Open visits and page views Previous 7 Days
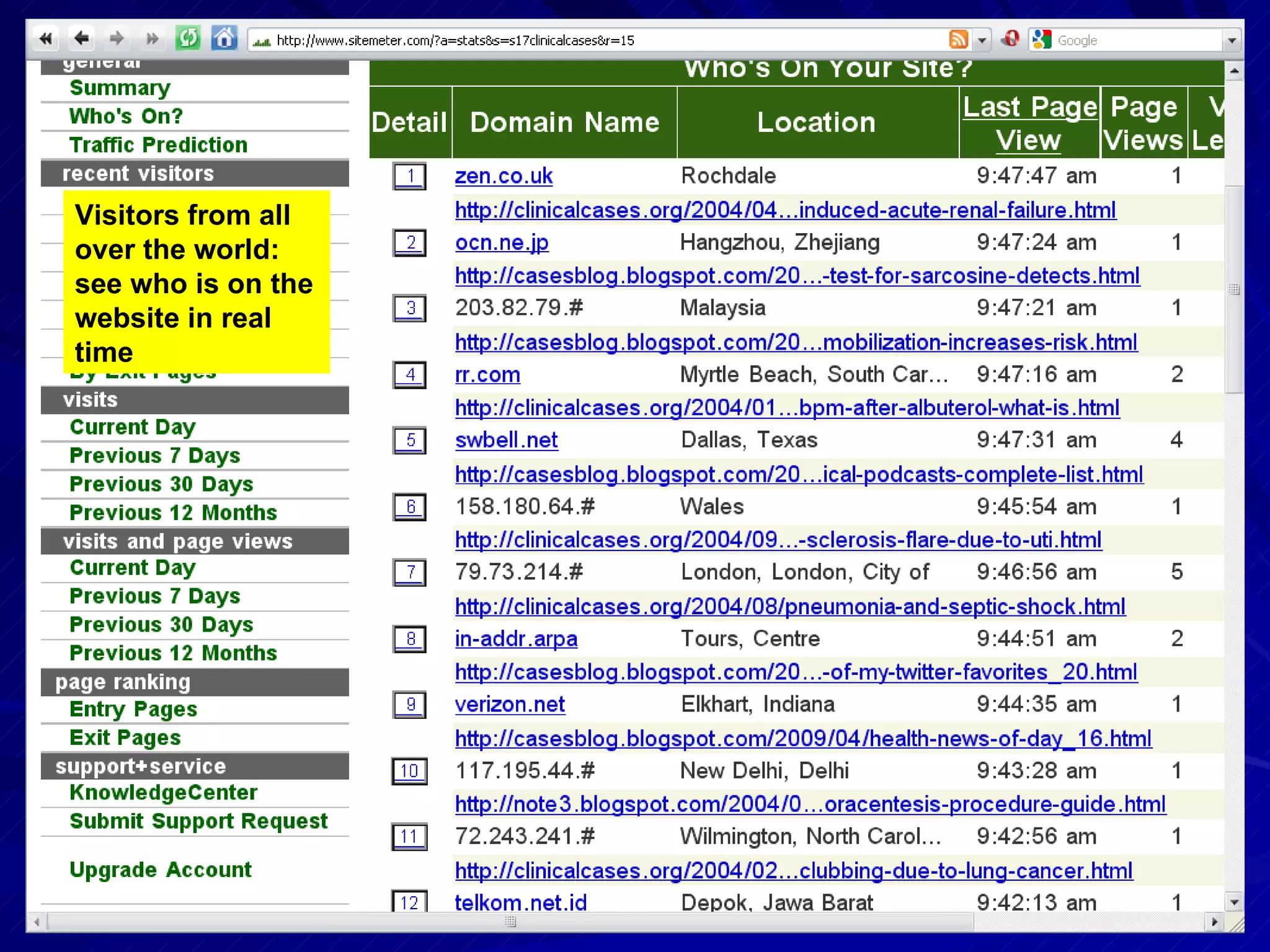 (155, 596)
